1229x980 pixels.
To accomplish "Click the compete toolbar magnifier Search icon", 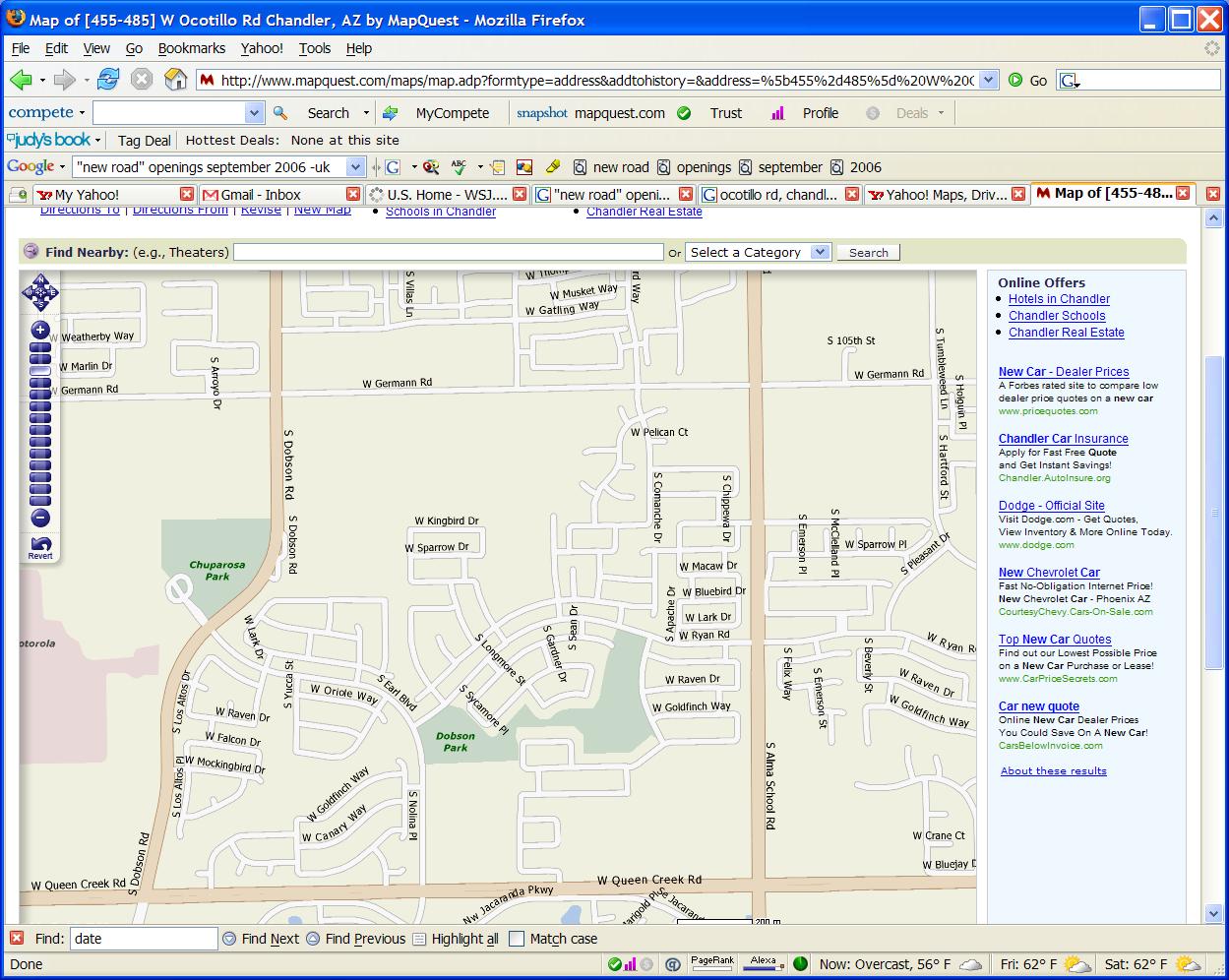I will pyautogui.click(x=280, y=113).
